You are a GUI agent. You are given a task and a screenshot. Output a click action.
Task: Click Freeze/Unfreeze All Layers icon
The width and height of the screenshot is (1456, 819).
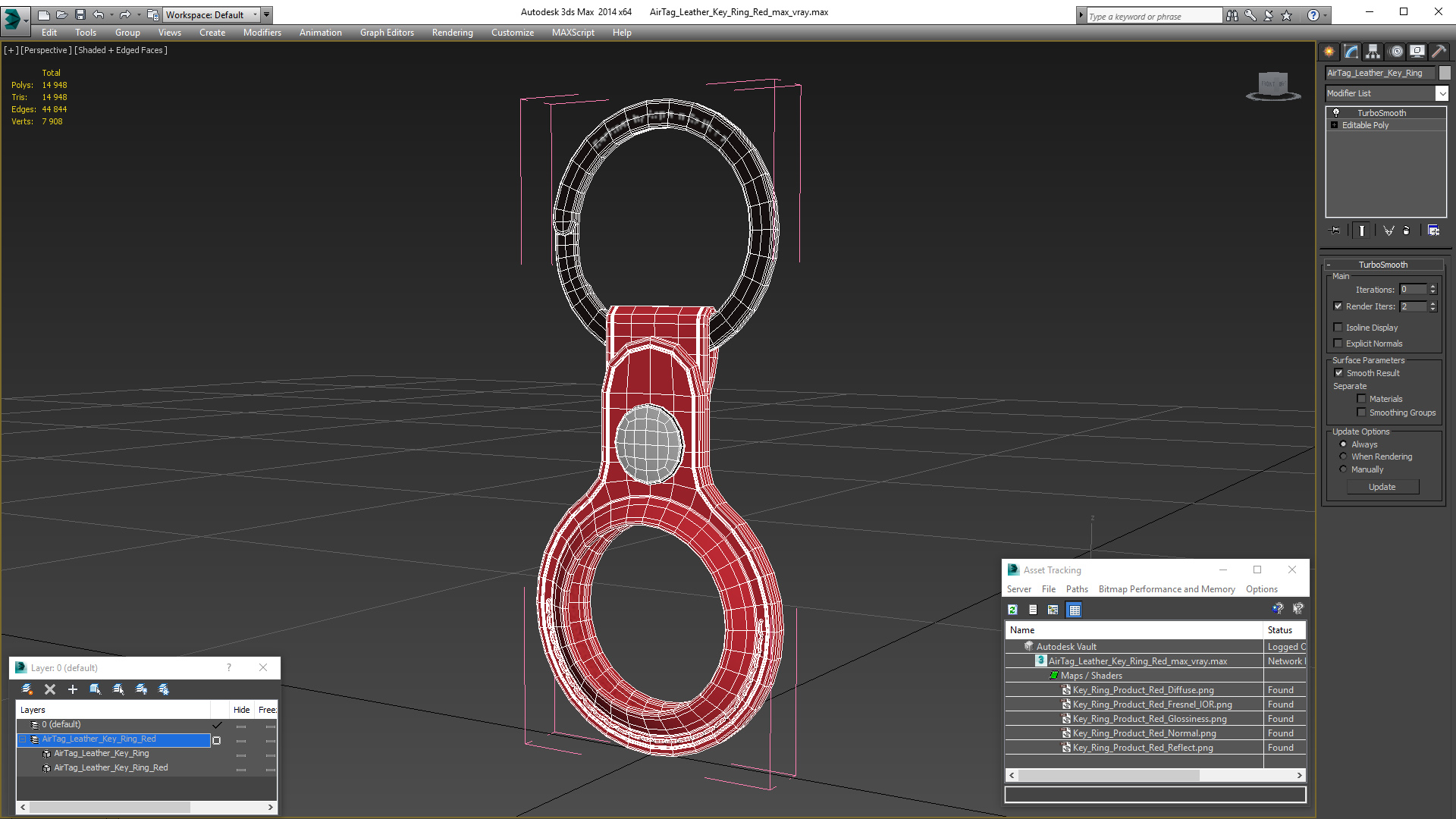click(164, 689)
